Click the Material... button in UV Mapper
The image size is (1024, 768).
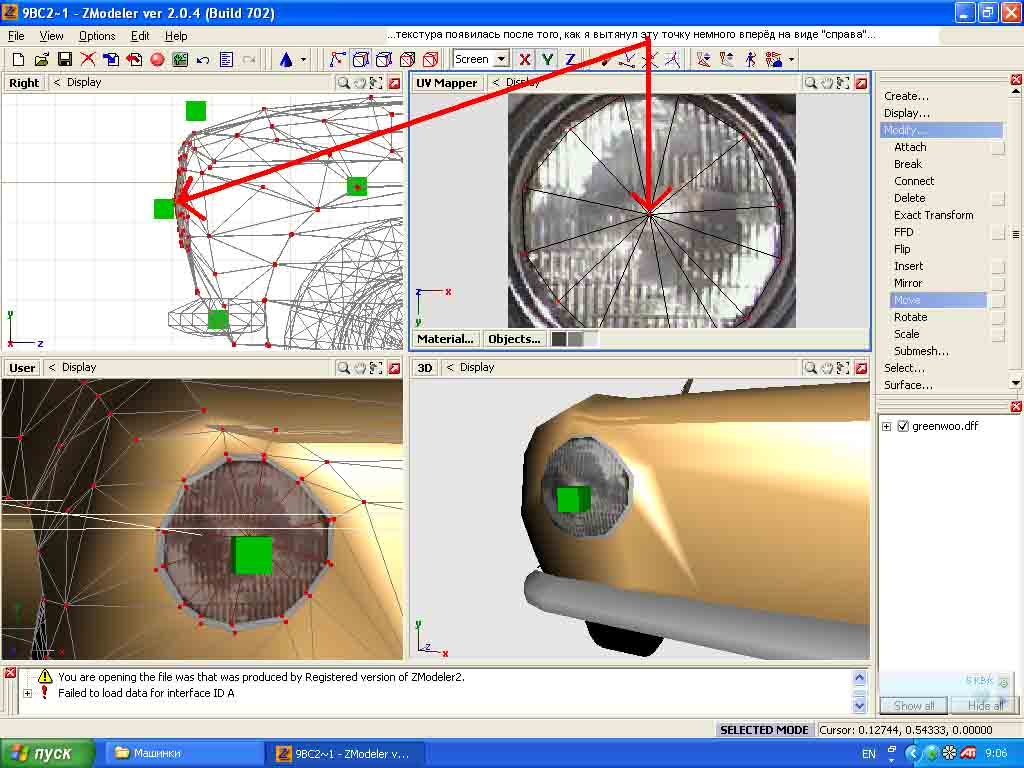pos(445,339)
